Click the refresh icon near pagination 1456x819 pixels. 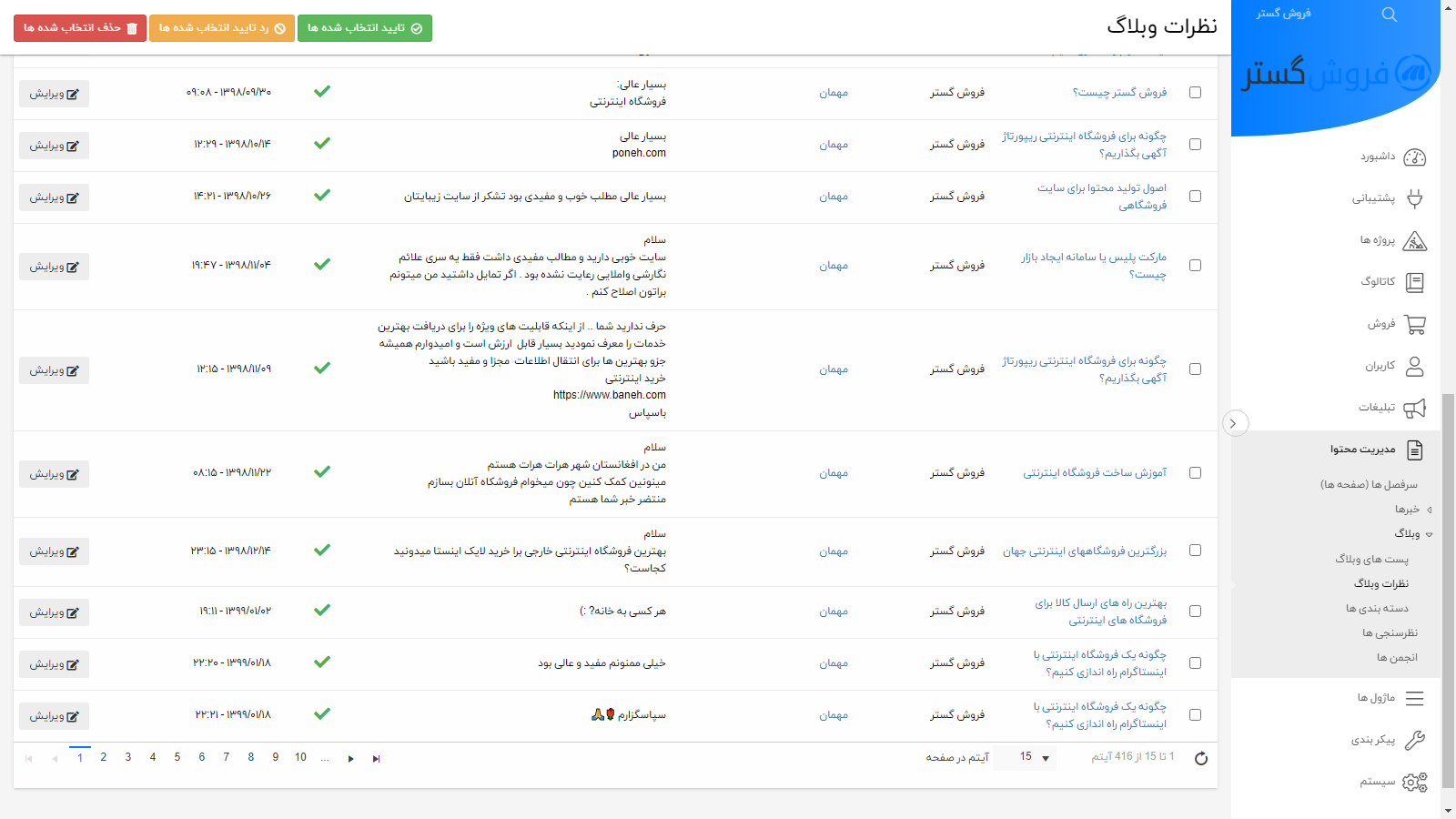pyautogui.click(x=1202, y=757)
